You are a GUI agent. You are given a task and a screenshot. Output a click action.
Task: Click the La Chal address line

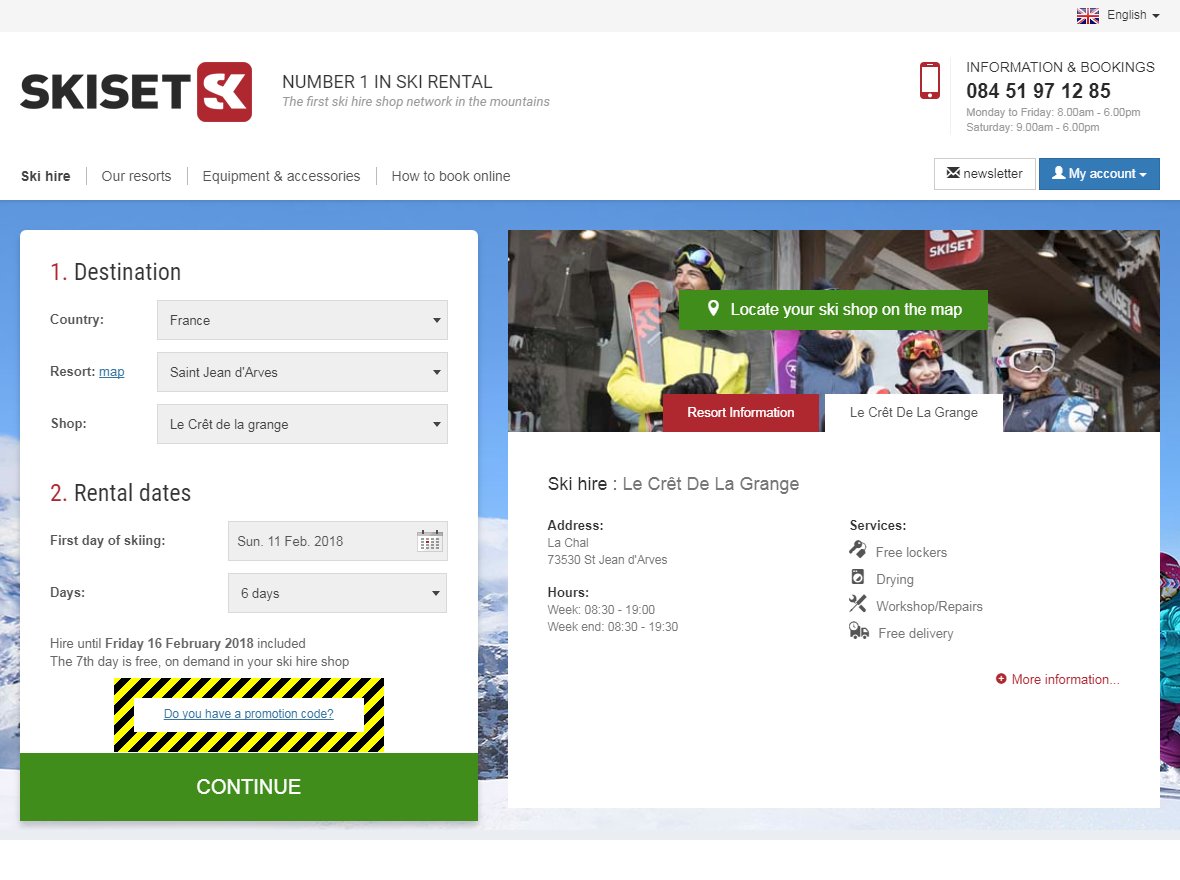coord(567,543)
